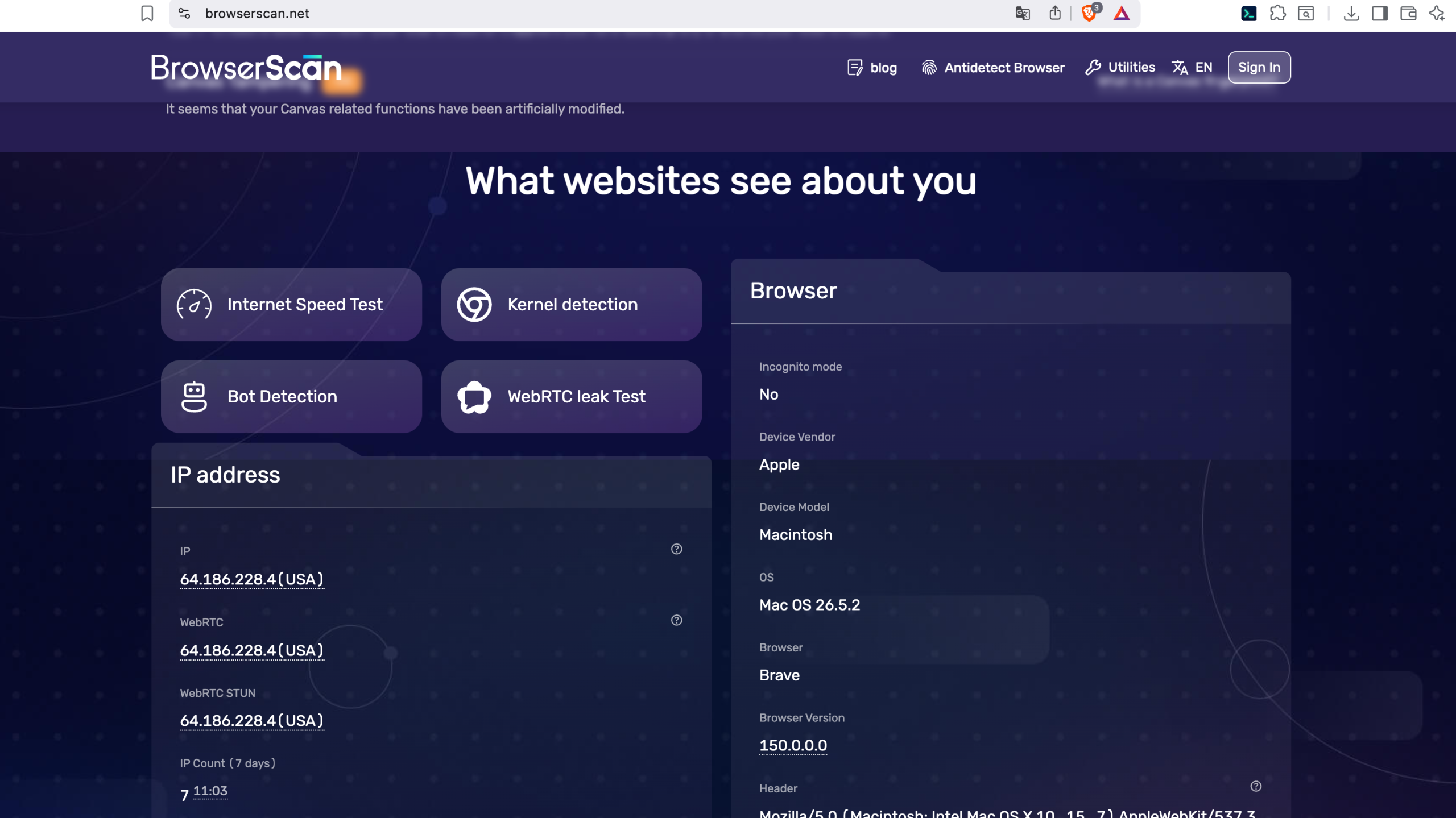Open Kernel detection
Image resolution: width=1456 pixels, height=818 pixels.
click(572, 305)
